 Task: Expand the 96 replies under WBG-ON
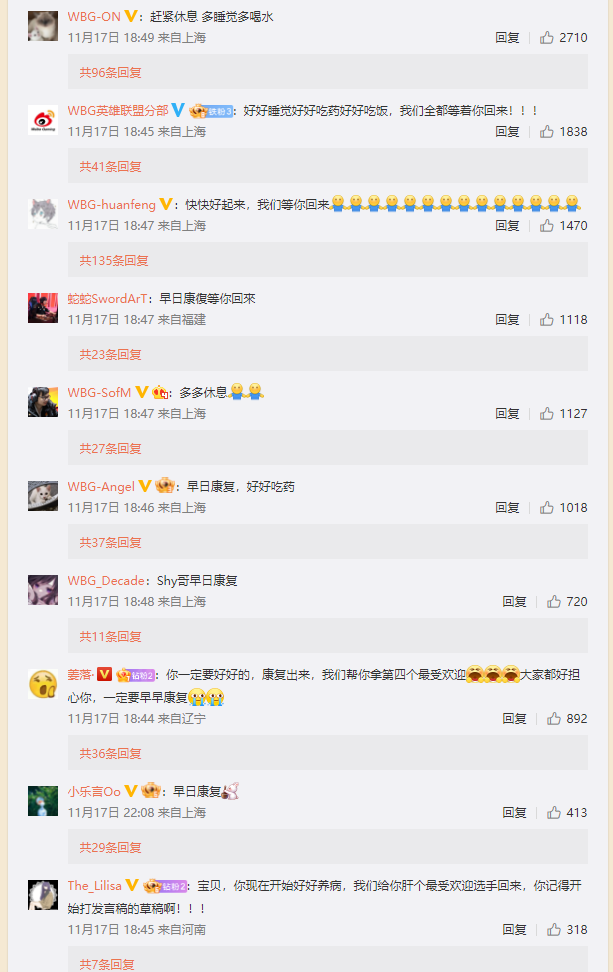[x=110, y=73]
